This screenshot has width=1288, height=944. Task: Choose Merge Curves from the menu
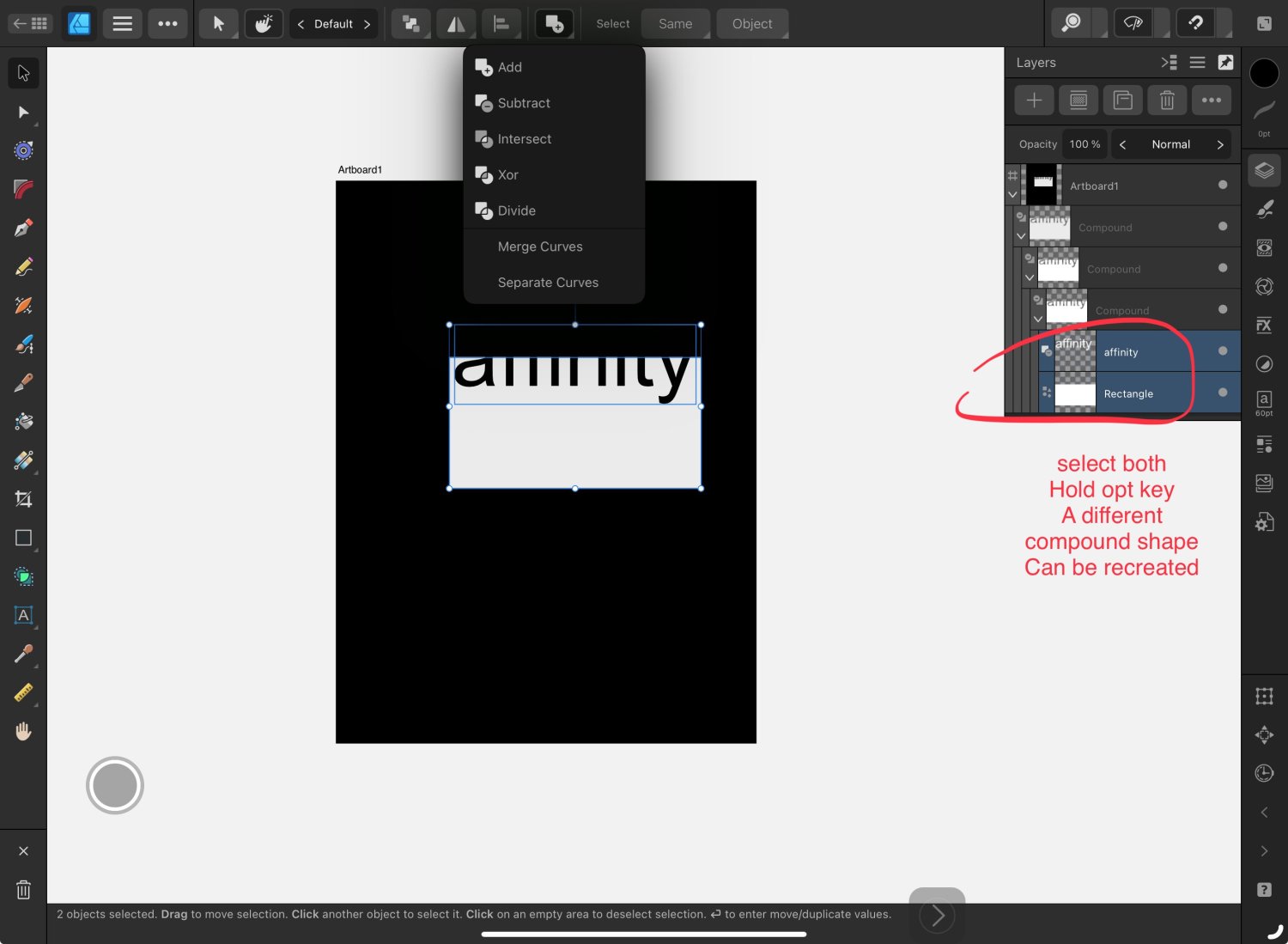click(x=540, y=247)
